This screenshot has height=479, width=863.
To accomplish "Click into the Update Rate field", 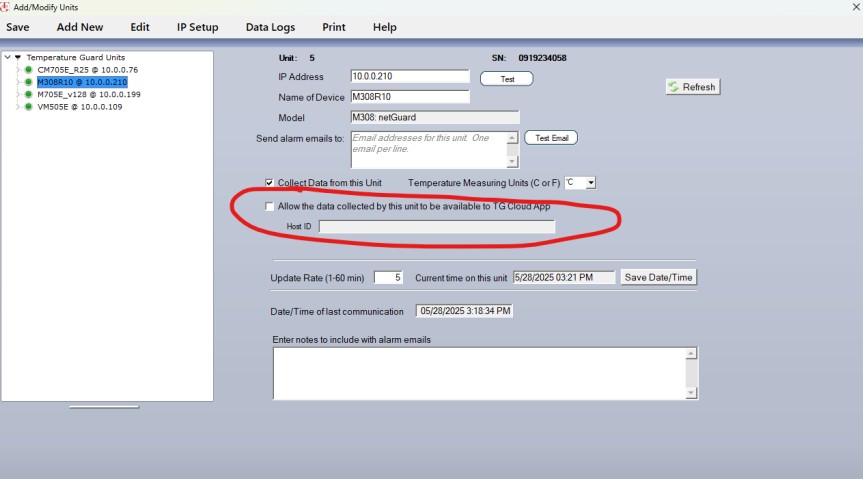I will coord(387,277).
